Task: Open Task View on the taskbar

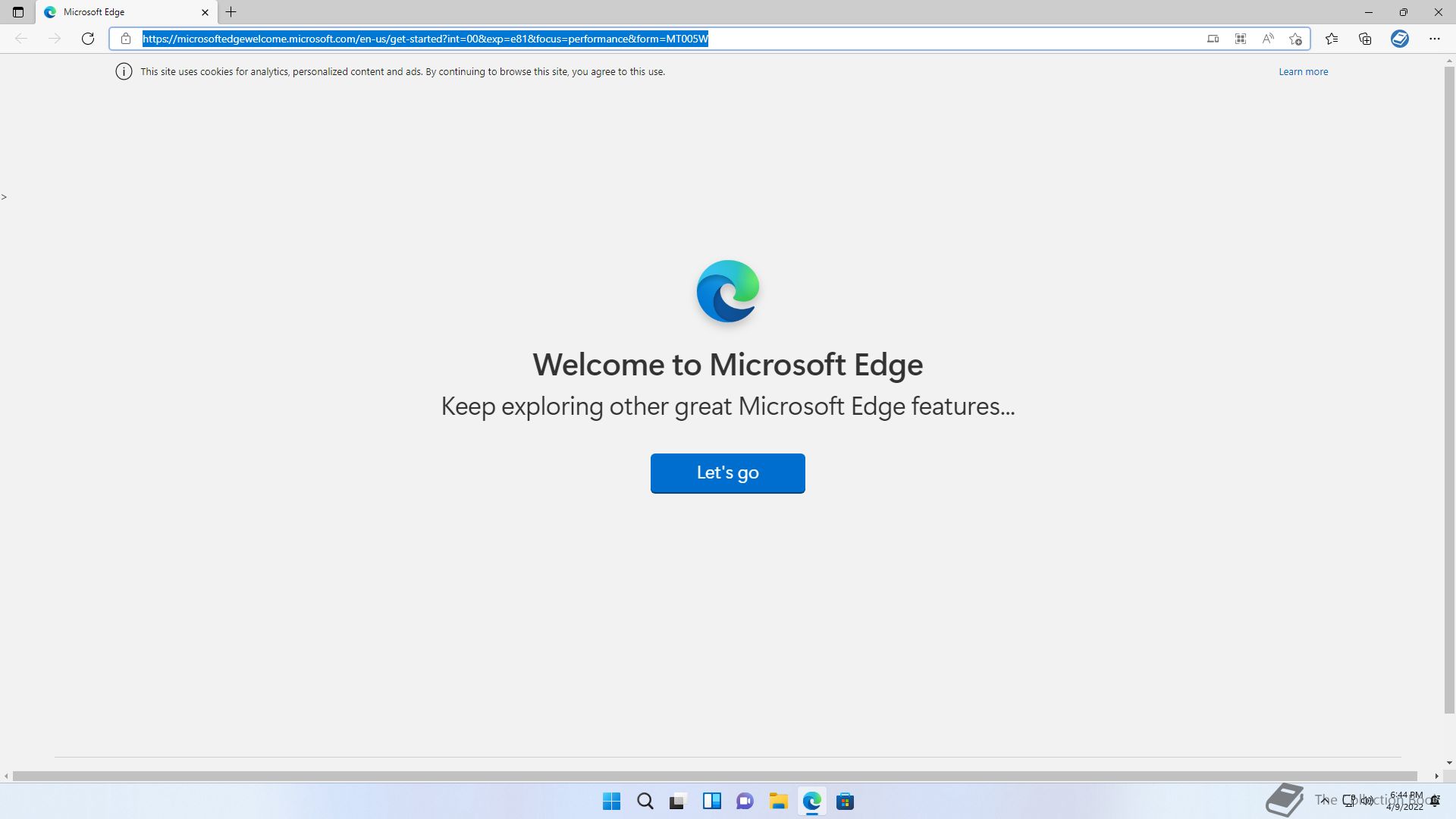Action: [678, 801]
